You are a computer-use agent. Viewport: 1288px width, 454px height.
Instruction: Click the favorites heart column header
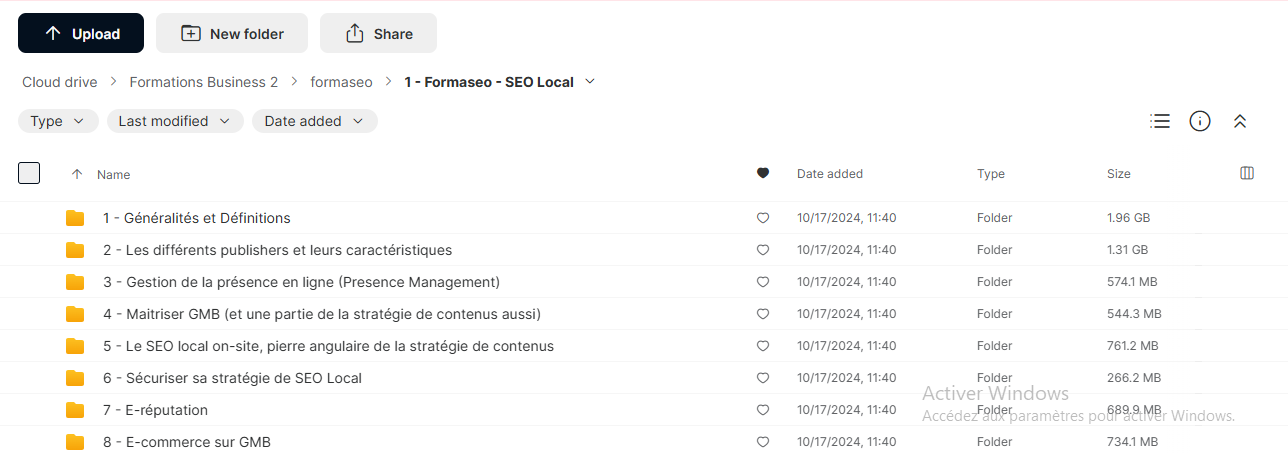(x=763, y=173)
